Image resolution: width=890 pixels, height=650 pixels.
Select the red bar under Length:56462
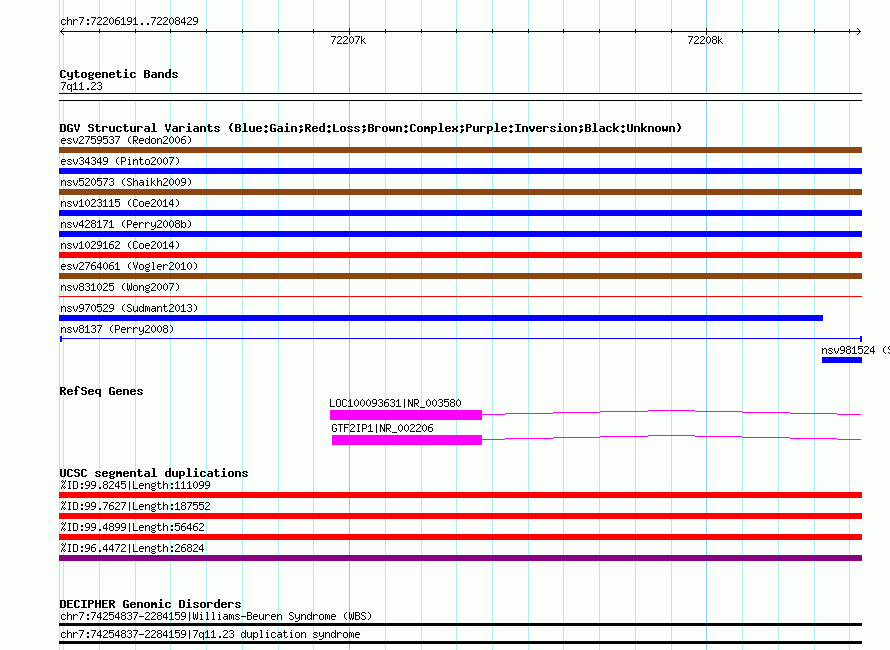click(460, 537)
